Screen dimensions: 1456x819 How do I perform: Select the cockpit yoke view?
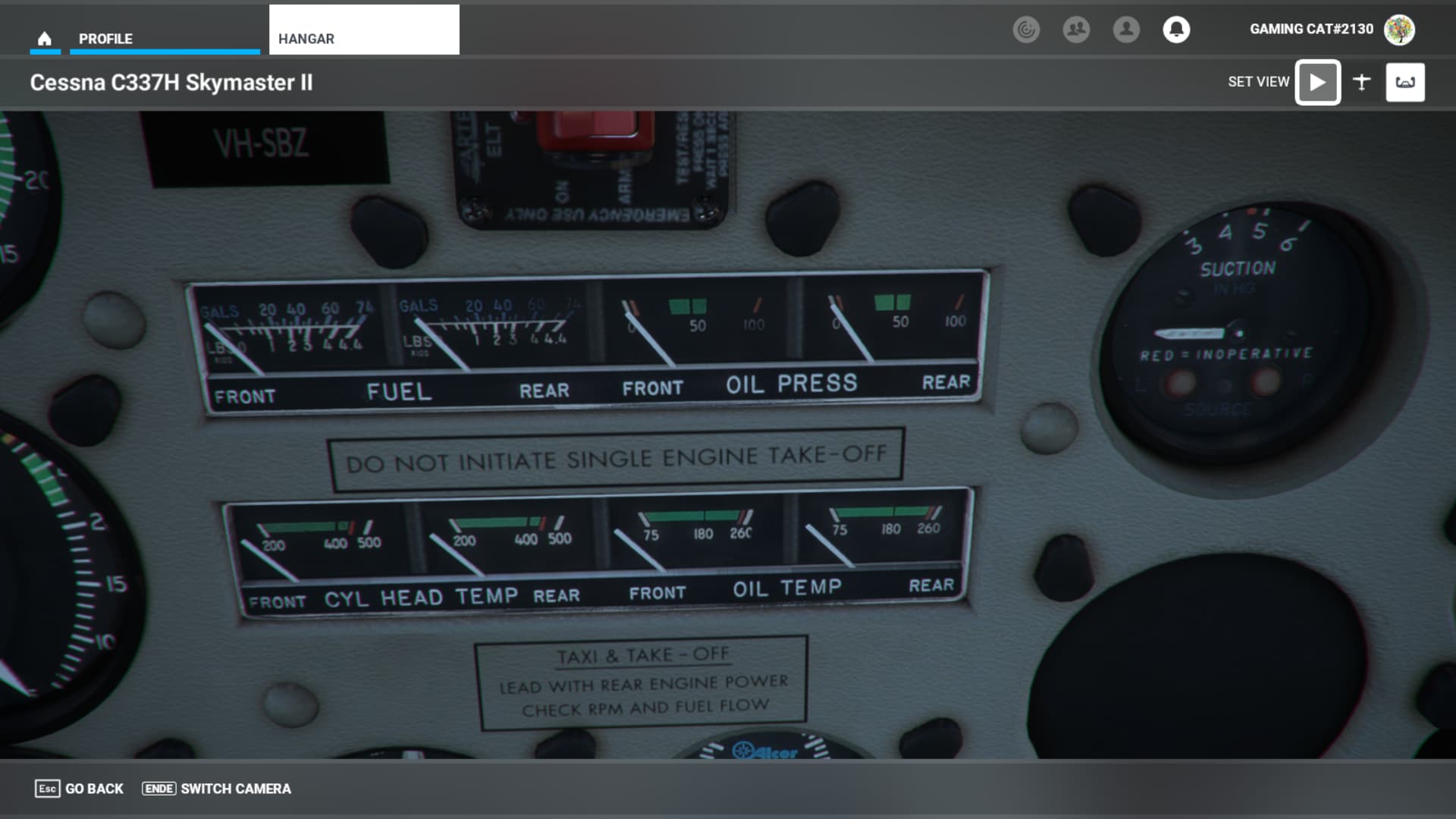pos(1404,82)
